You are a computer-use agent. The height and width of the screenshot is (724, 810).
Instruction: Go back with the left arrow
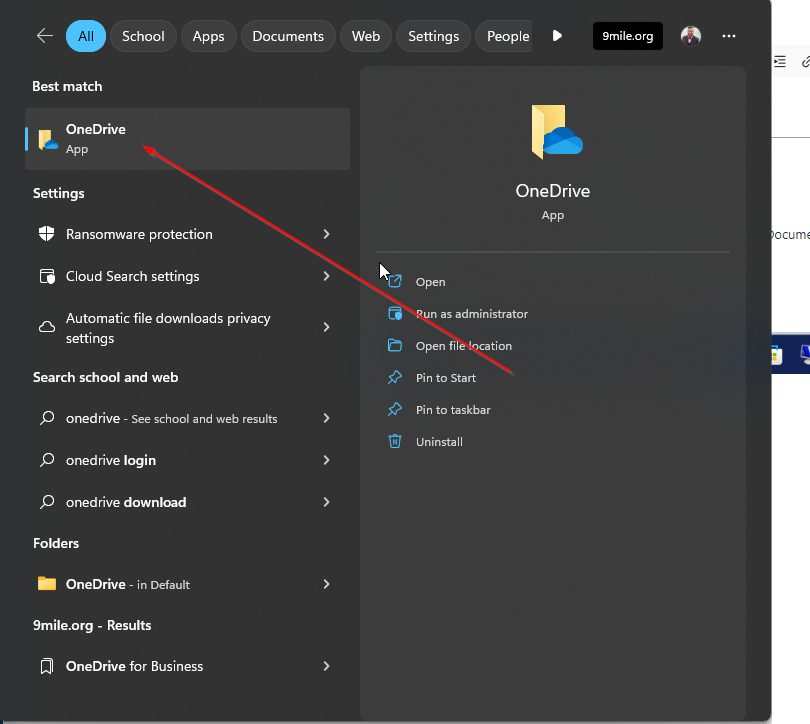point(45,36)
